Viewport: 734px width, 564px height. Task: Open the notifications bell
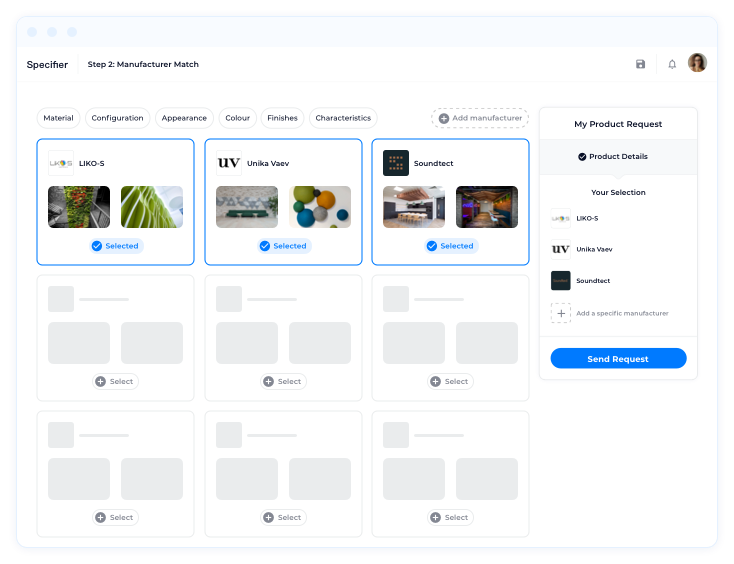(x=672, y=64)
